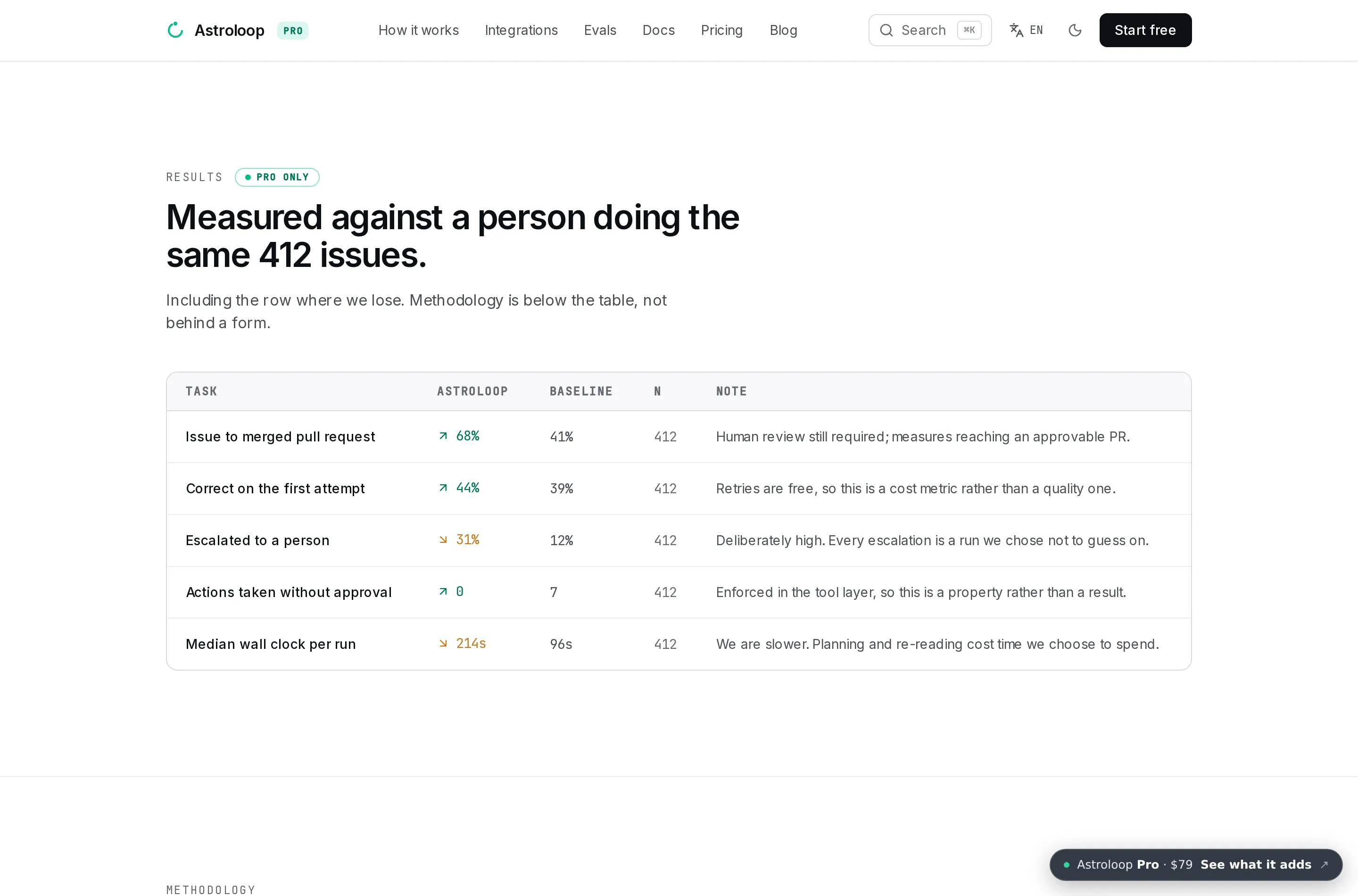Screen dimensions: 1358x896
Task: Click the PRO badge beside Astroloop
Action: [292, 30]
